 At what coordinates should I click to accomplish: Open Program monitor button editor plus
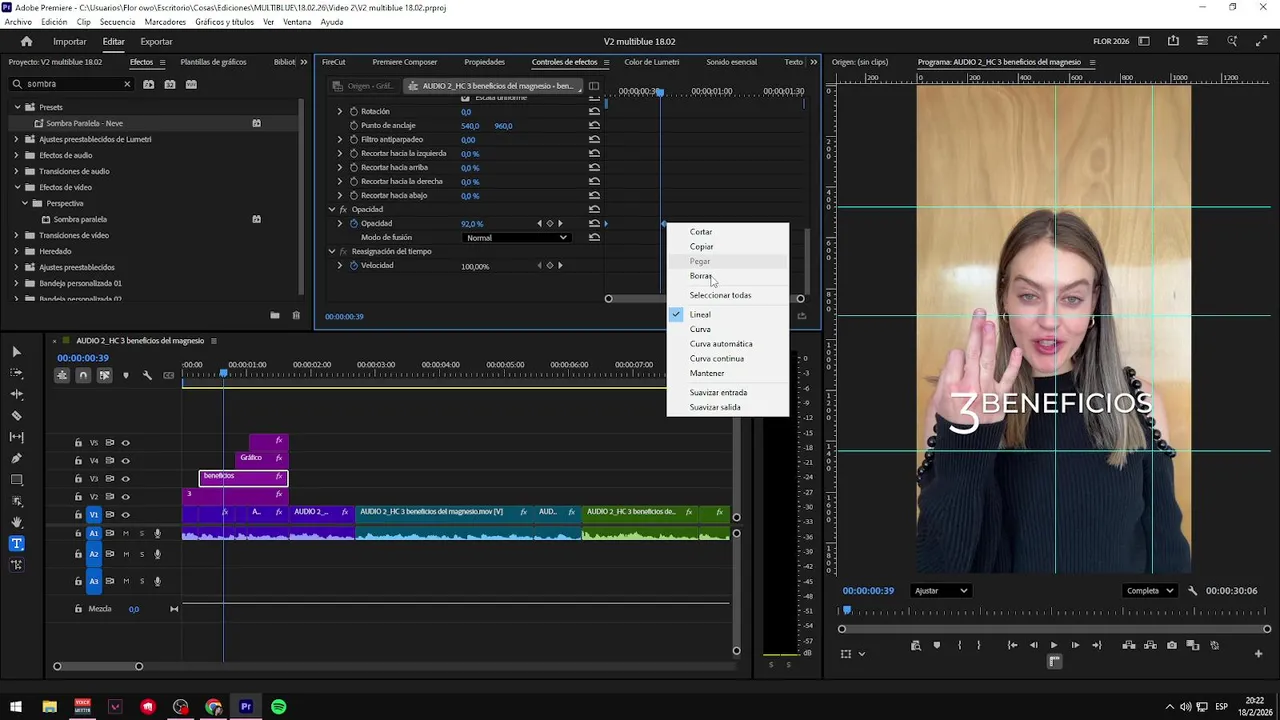pos(1258,653)
